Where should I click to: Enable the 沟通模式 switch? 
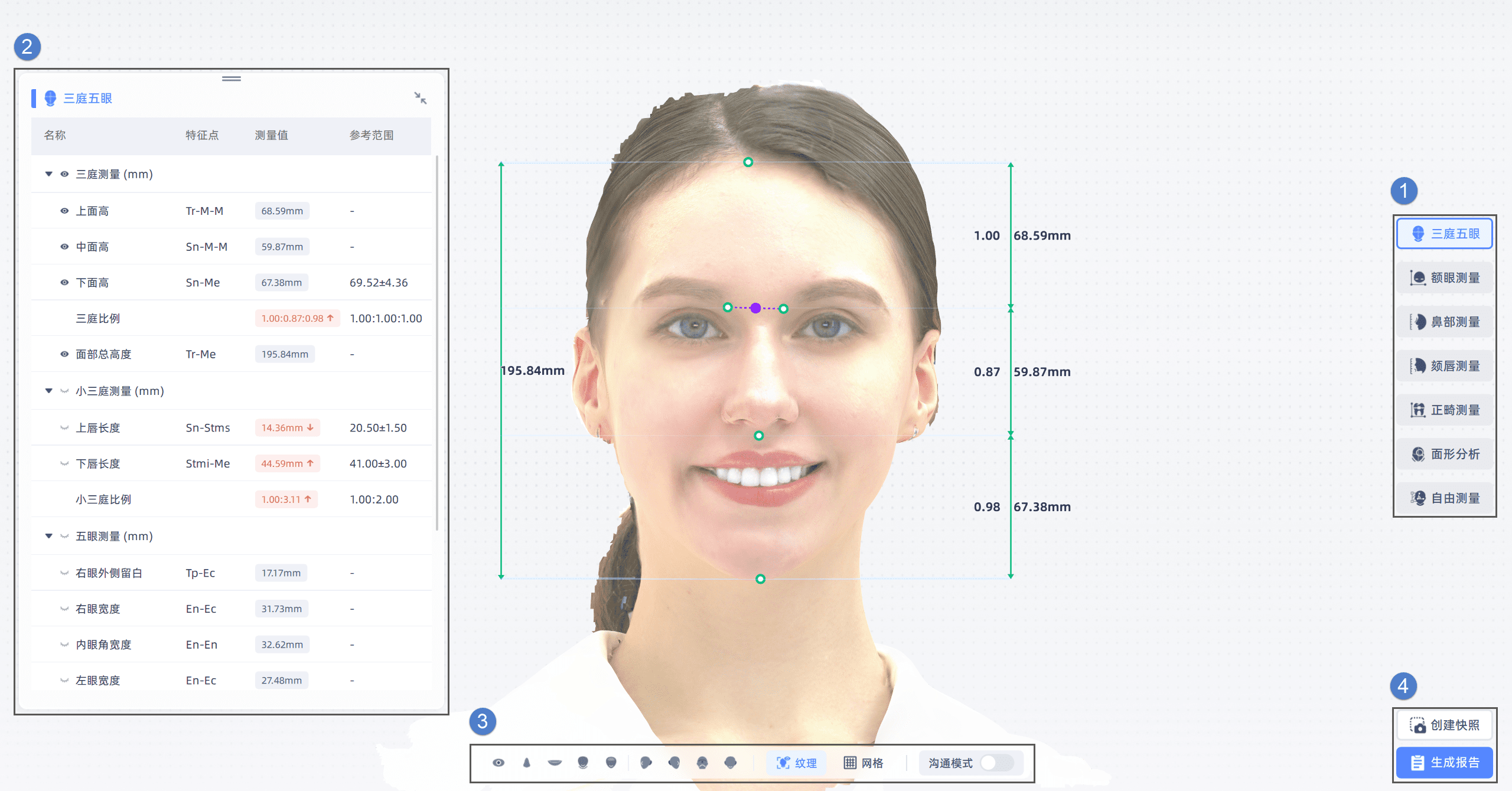point(997,763)
